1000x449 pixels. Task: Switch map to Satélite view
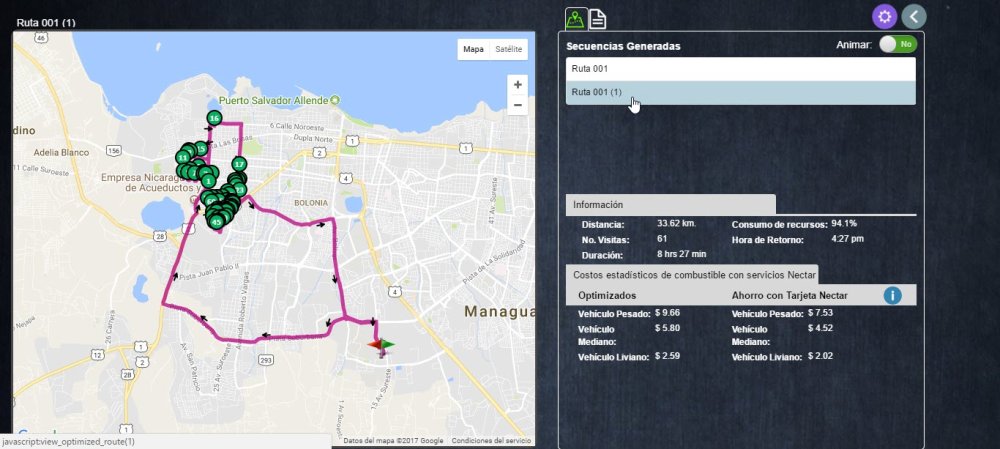click(508, 50)
